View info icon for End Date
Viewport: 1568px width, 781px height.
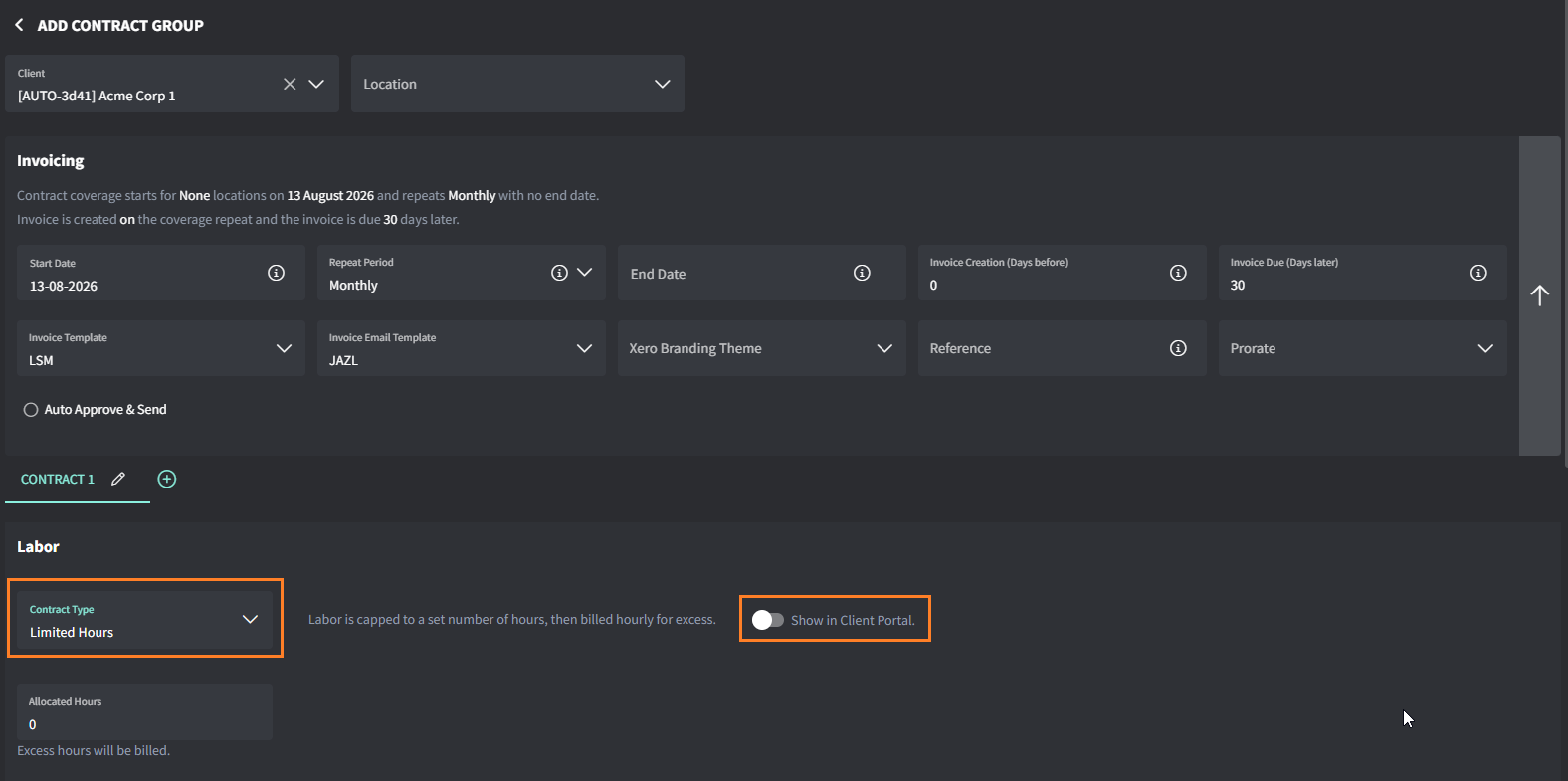pos(863,273)
